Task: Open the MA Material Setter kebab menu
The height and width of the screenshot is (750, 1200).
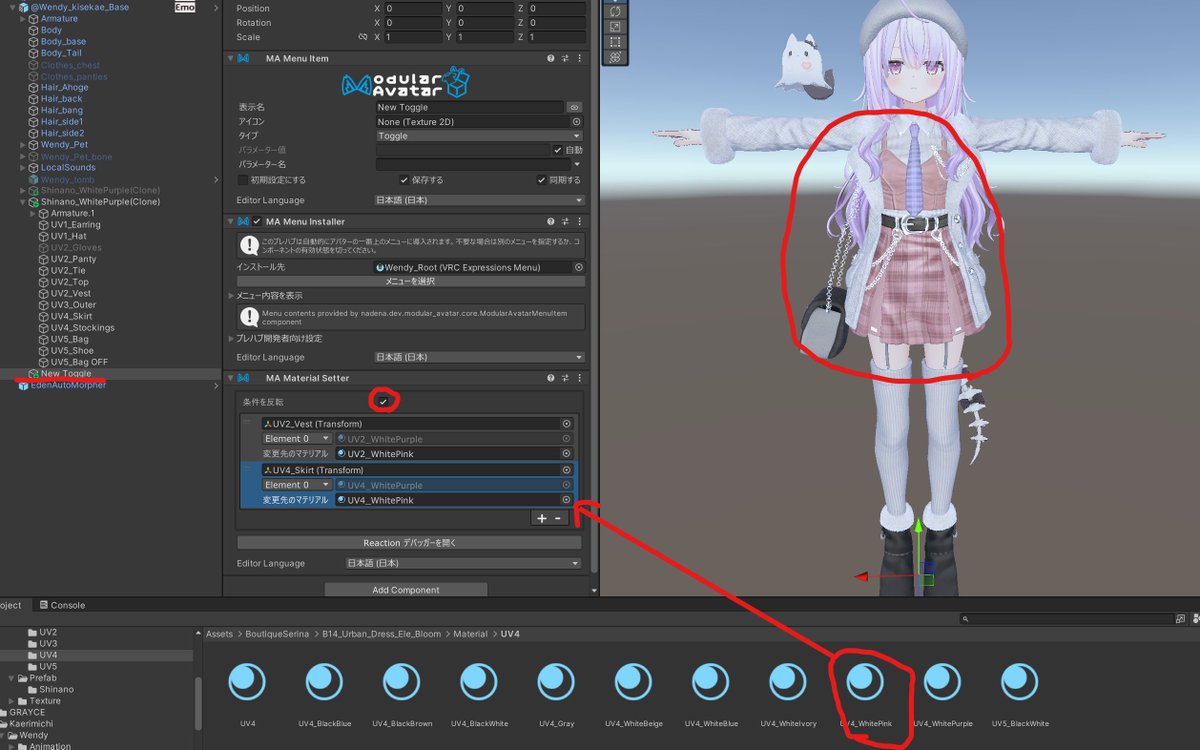Action: (579, 378)
